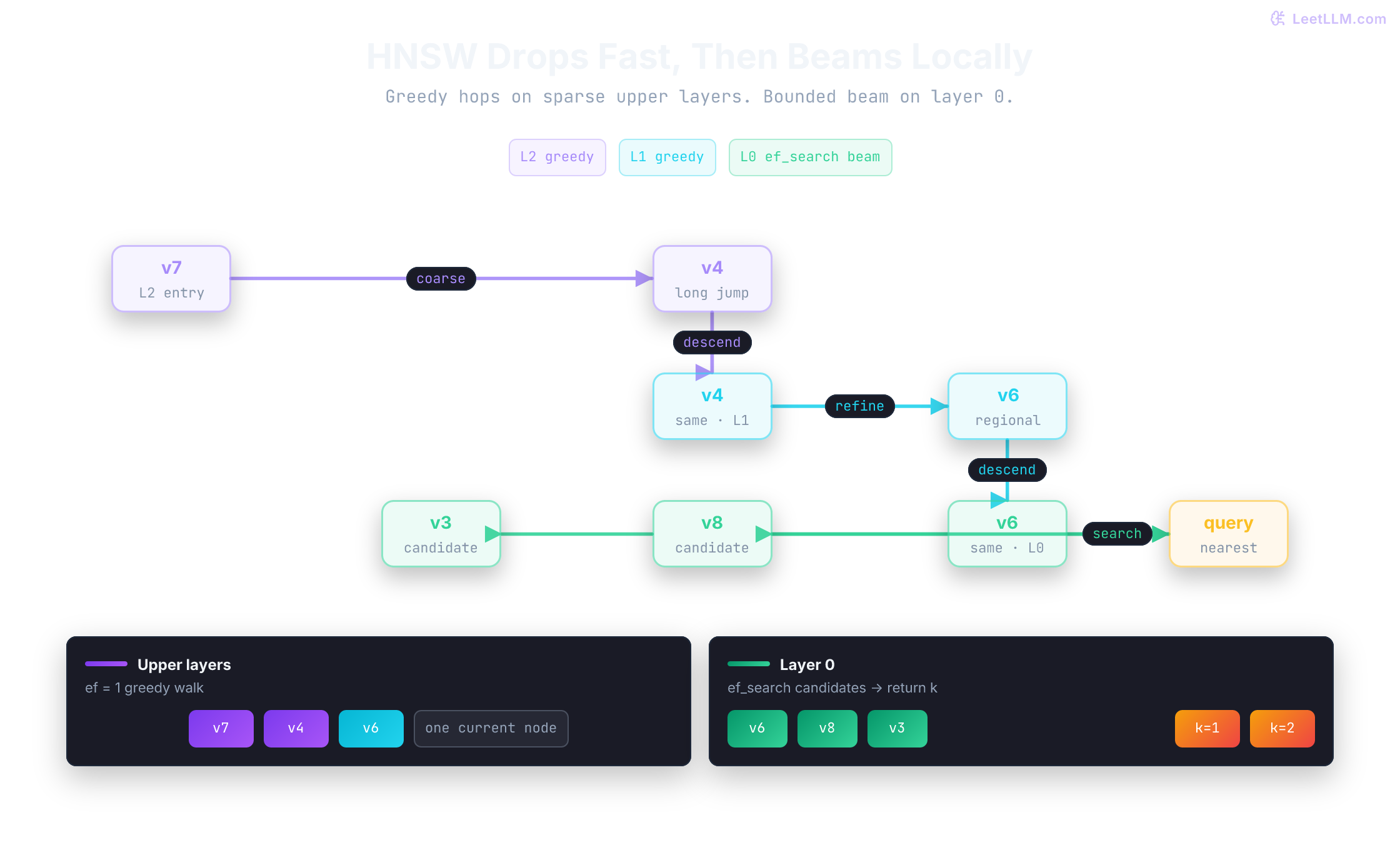The height and width of the screenshot is (850, 1400).
Task: Select the v4 same · L1 node
Action: click(712, 406)
